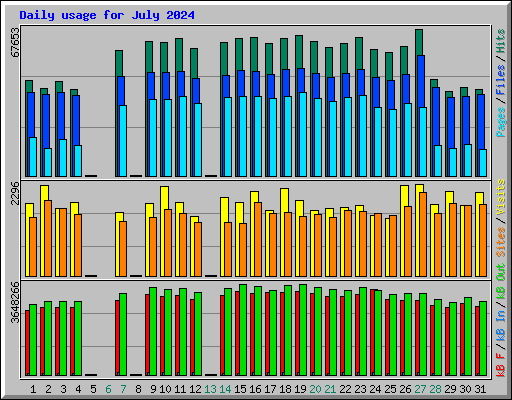Viewport: 512px width, 400px height.
Task: Click day label 2 on the x-axis
Action: [x=48, y=389]
